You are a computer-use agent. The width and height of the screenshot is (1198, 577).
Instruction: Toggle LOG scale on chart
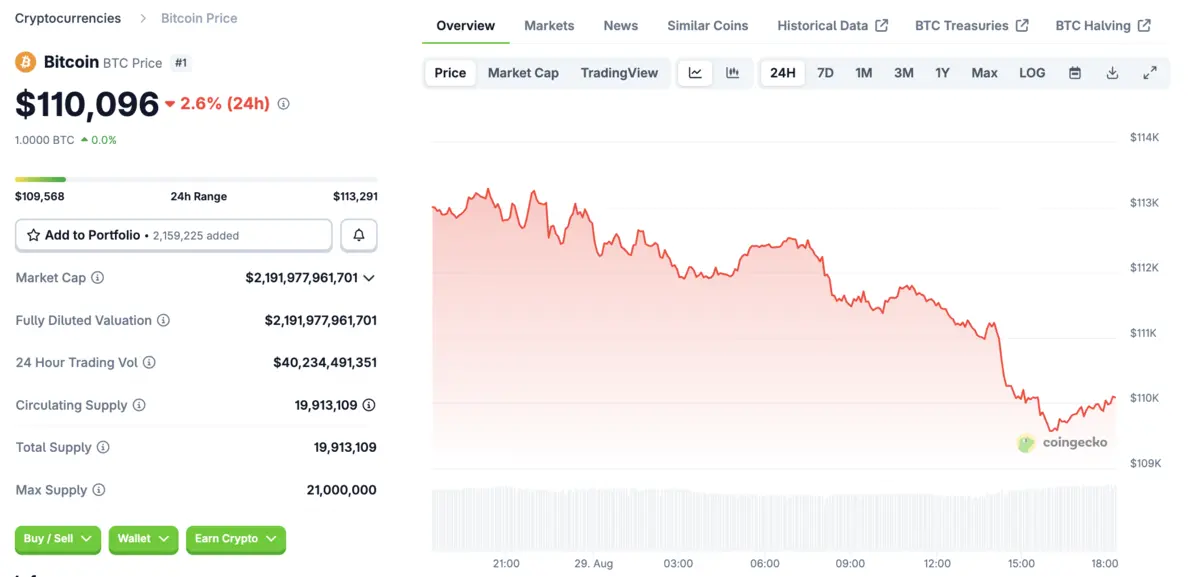click(1032, 73)
